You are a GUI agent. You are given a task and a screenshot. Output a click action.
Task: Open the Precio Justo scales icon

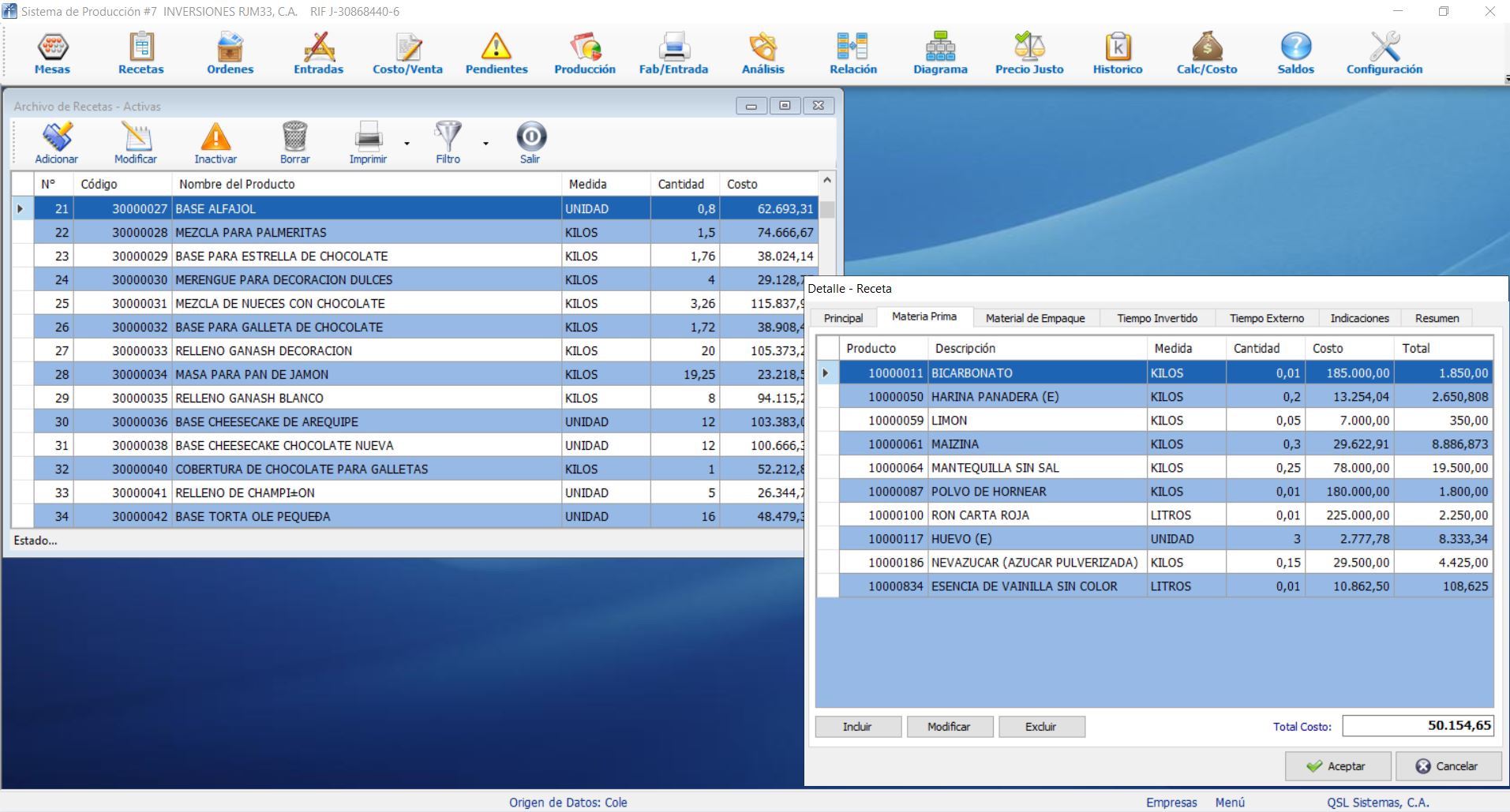1029,47
